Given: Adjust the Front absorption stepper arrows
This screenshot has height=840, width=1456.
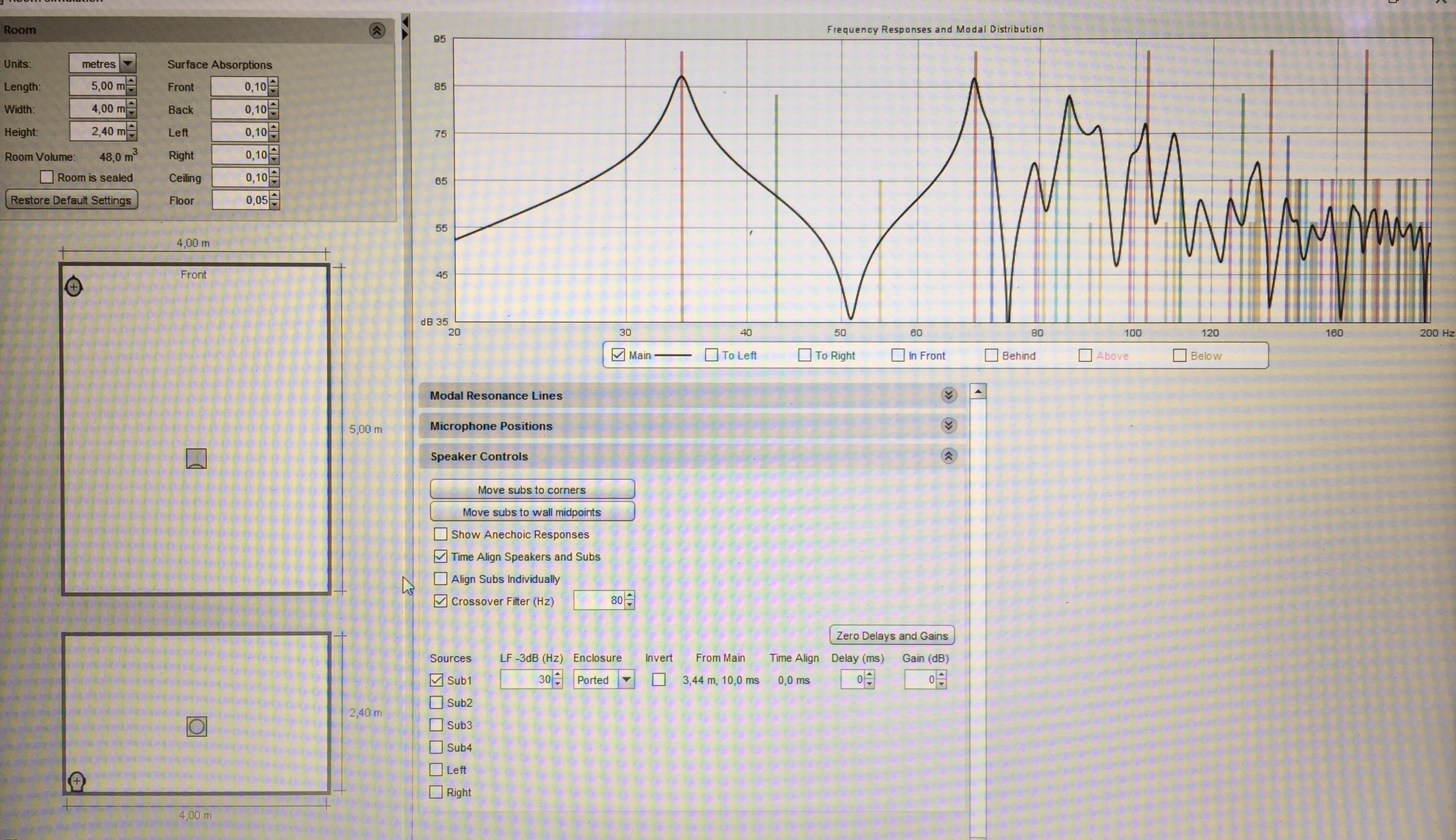Looking at the screenshot, I should (274, 87).
